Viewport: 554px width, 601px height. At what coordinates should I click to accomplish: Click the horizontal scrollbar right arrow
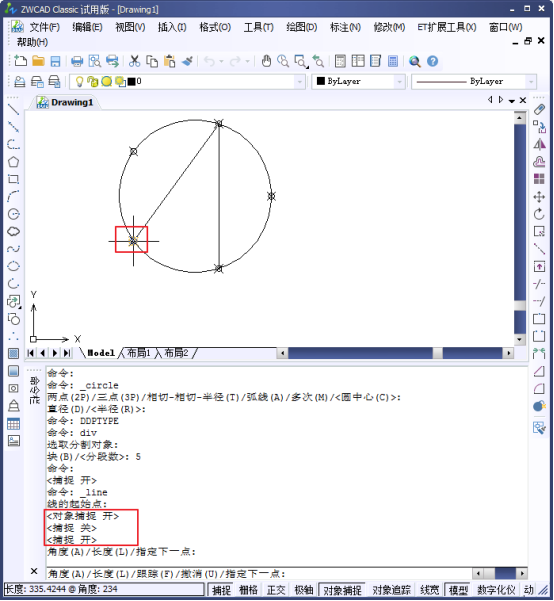(509, 353)
